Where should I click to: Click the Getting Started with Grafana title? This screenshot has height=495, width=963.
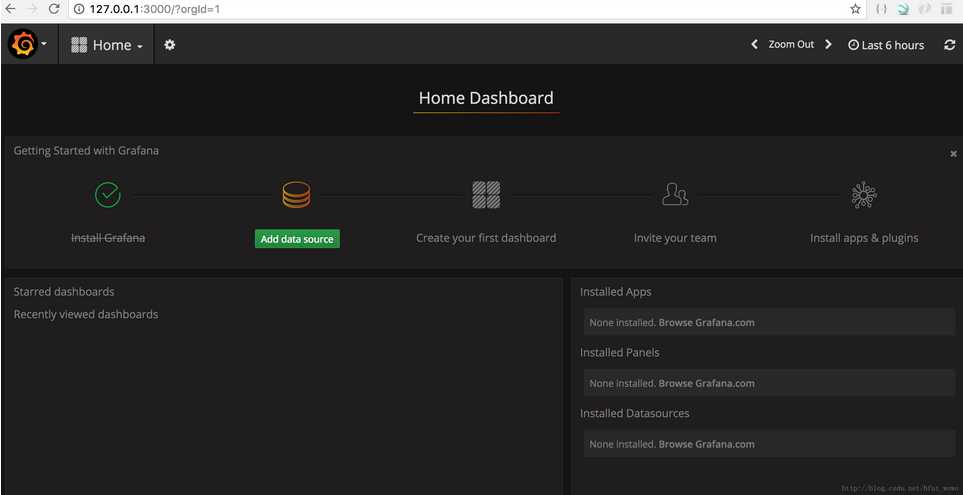click(x=86, y=150)
